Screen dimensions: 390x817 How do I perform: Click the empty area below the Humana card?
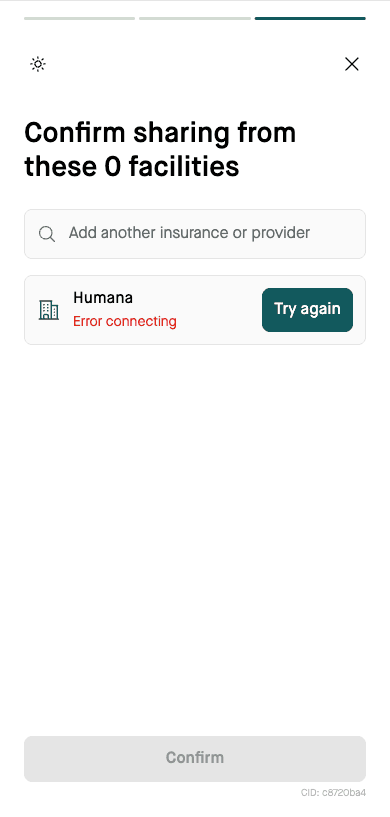(195, 537)
